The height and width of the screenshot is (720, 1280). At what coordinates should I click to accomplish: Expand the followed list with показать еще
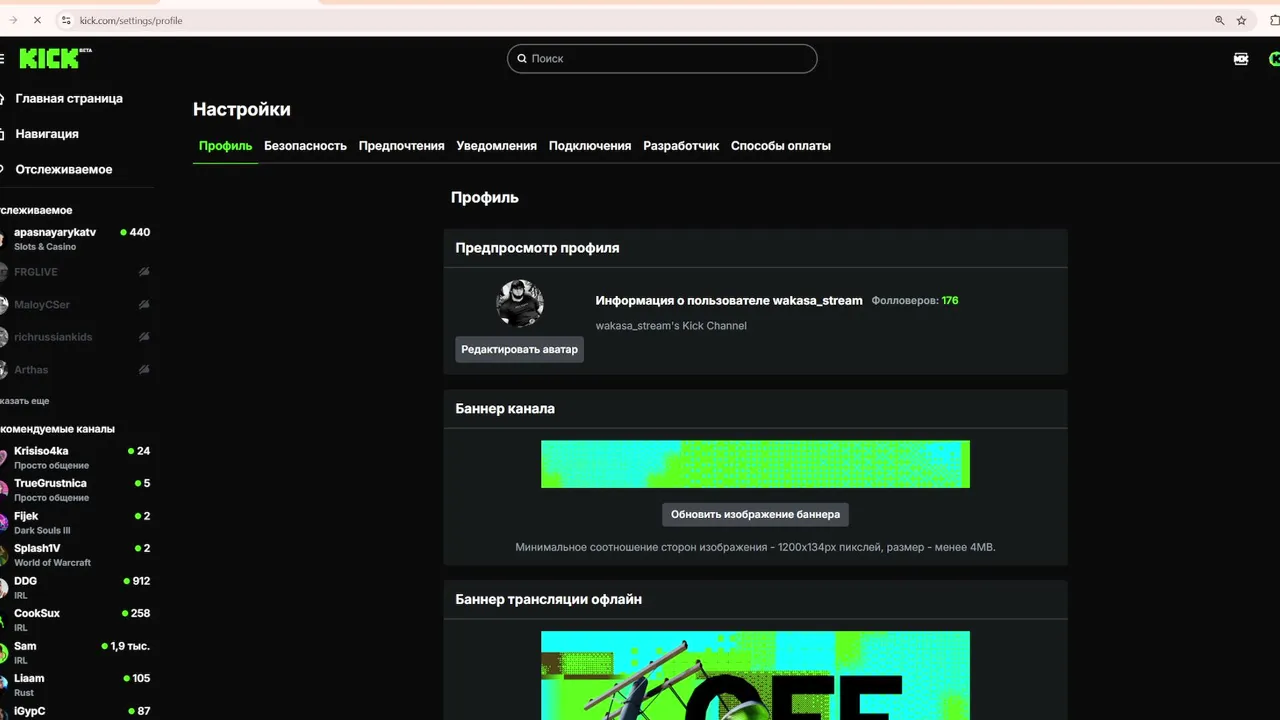tap(25, 401)
